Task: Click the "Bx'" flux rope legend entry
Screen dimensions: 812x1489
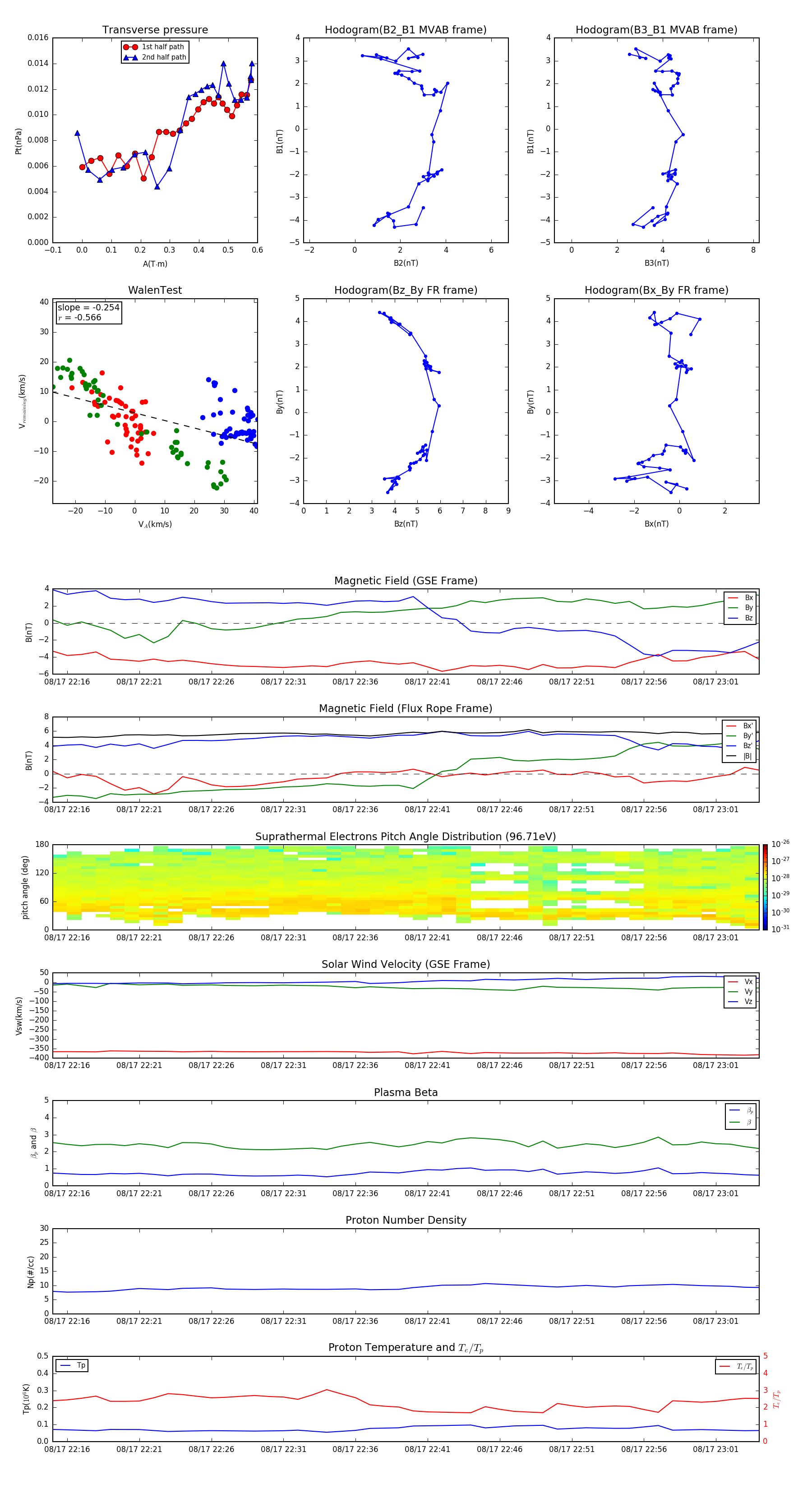Action: coord(740,726)
